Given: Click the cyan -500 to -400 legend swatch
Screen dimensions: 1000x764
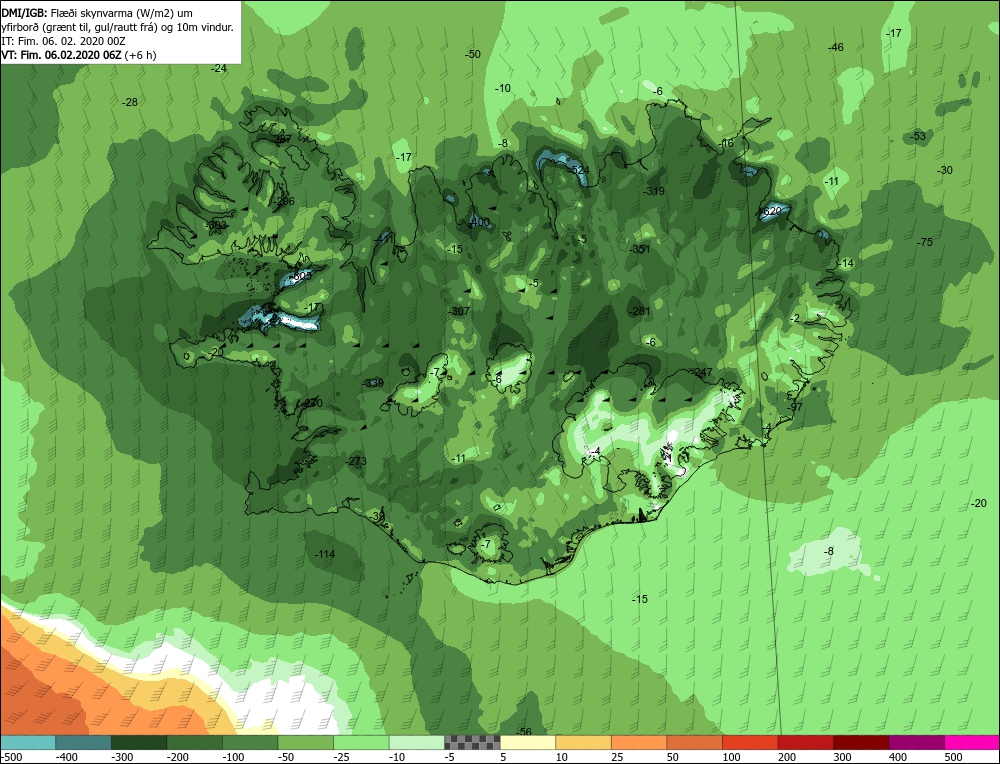Looking at the screenshot, I should [x=28, y=742].
